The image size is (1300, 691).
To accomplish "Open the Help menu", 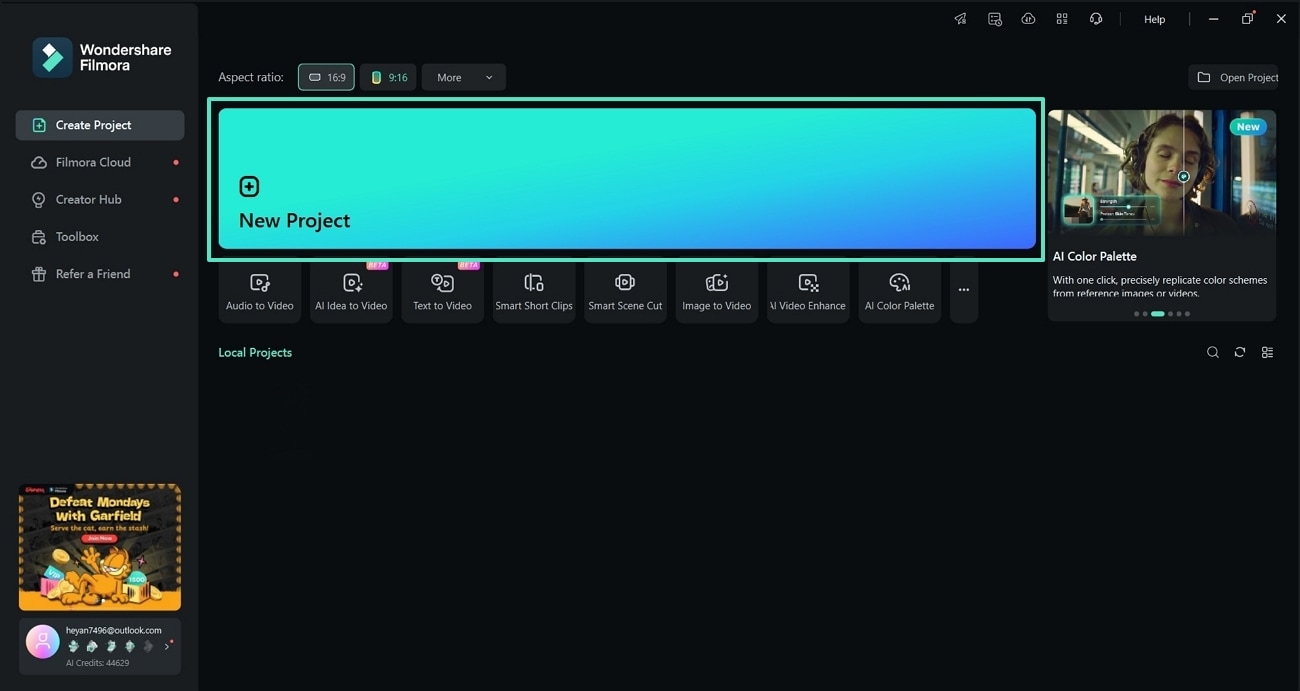I will click(x=1154, y=18).
